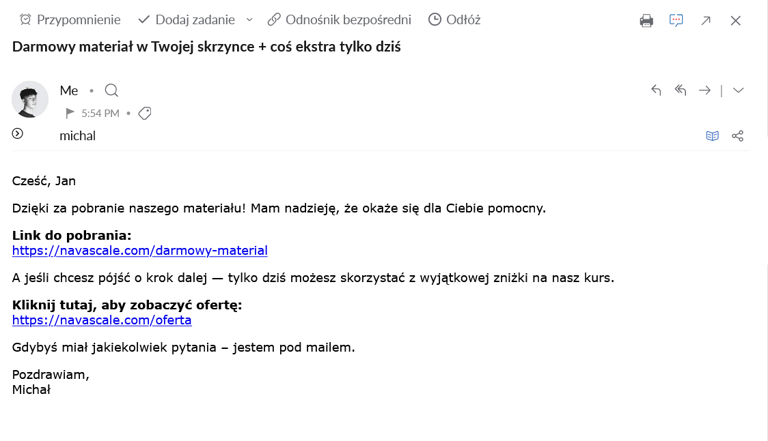Screen dimensions: 768x441
Task: Open more actions dropdown chevron
Action: [738, 90]
